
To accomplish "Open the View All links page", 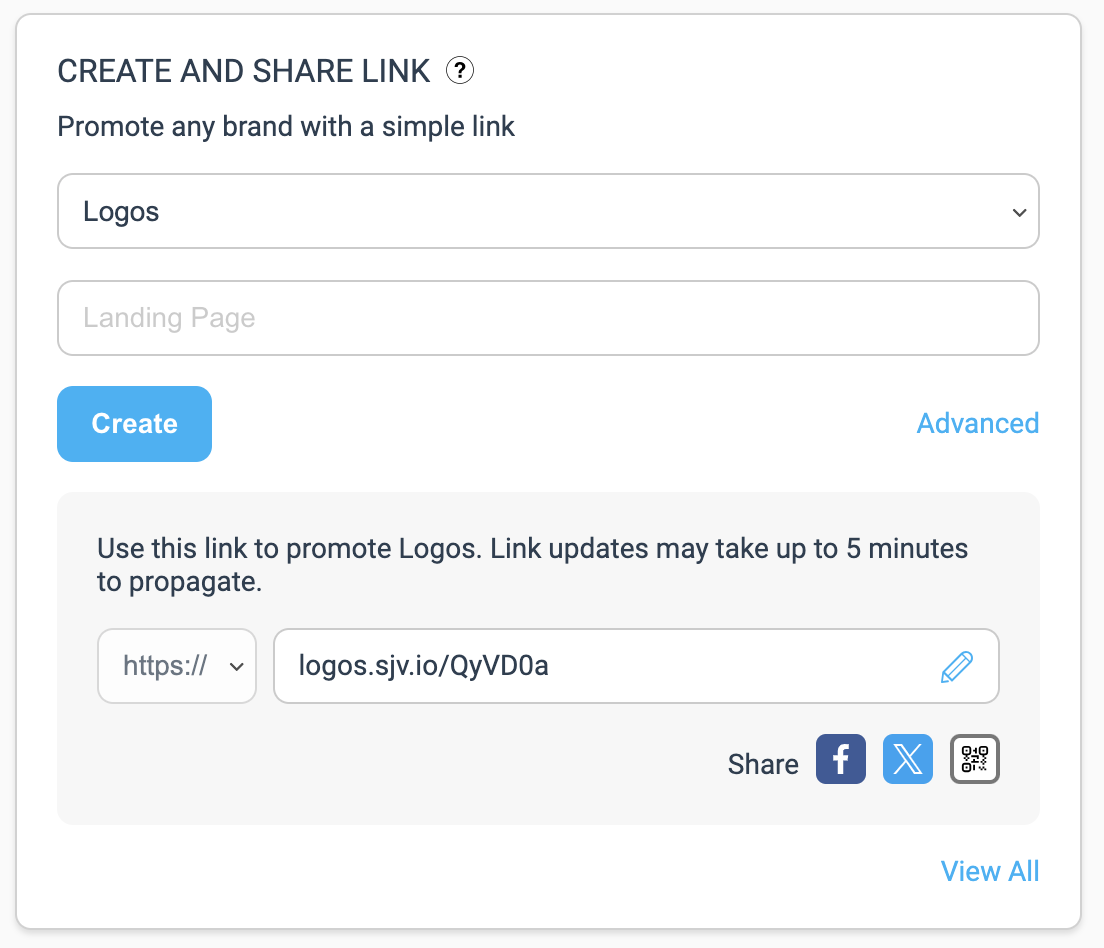I will [x=989, y=871].
